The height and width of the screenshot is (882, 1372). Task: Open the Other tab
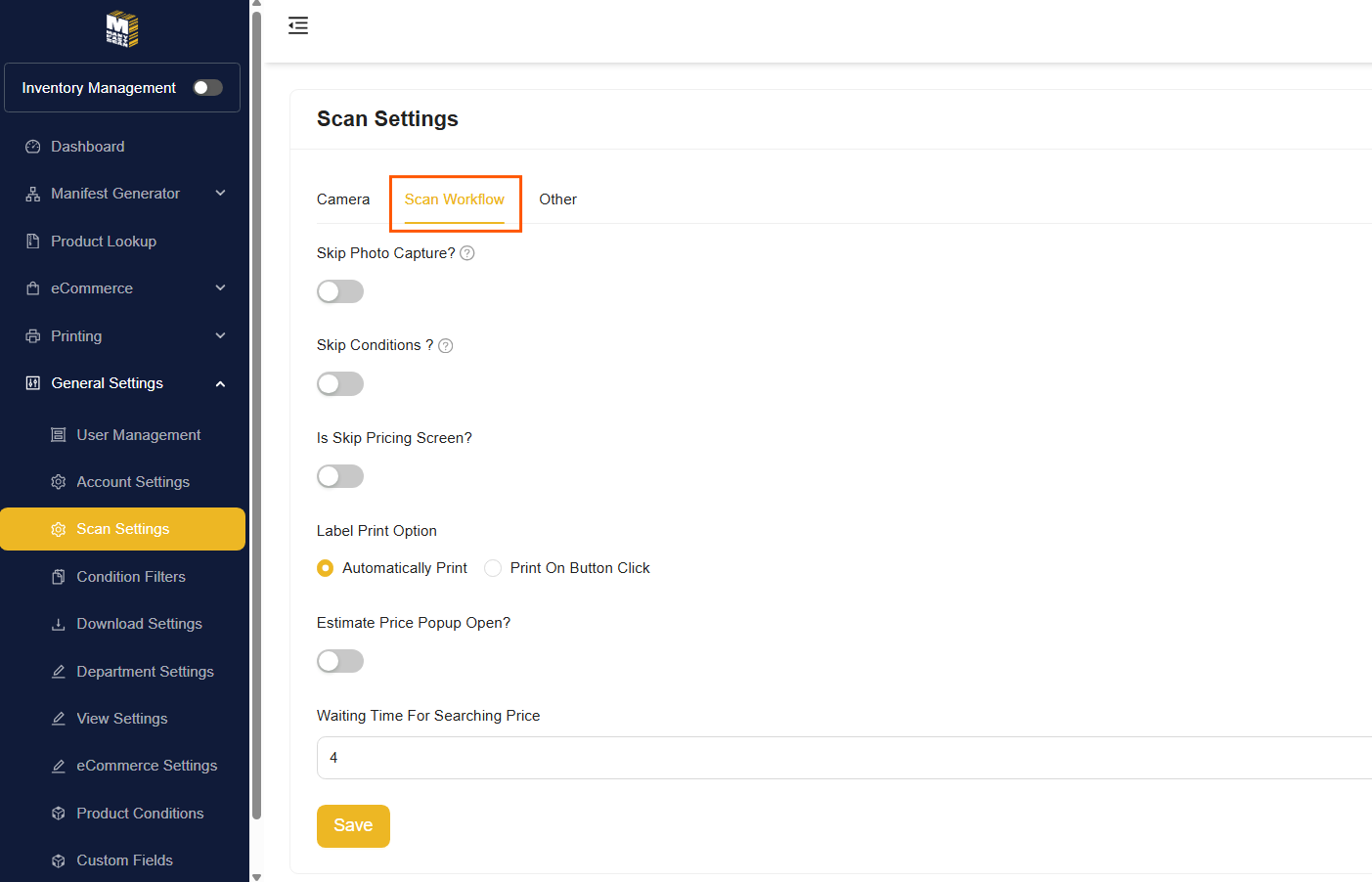(x=557, y=199)
